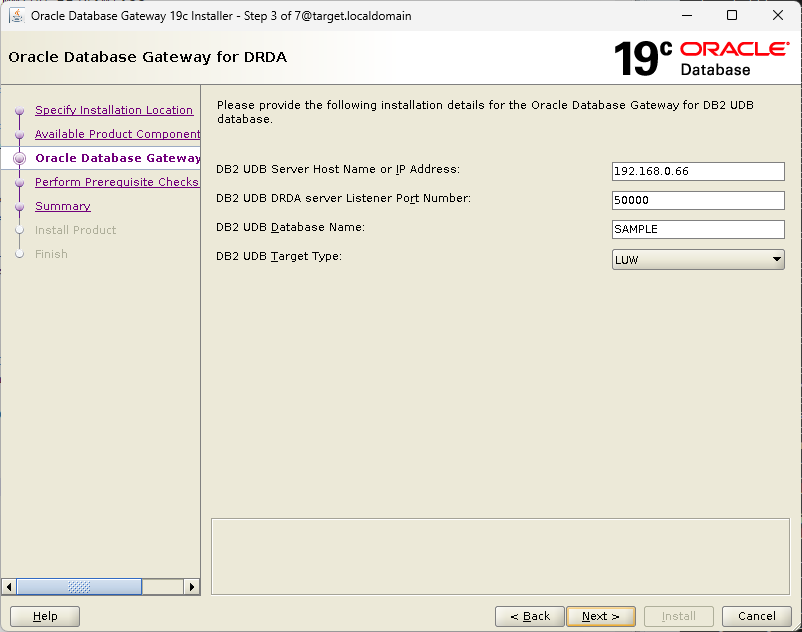Click the Help button
This screenshot has width=802, height=632.
[x=45, y=616]
